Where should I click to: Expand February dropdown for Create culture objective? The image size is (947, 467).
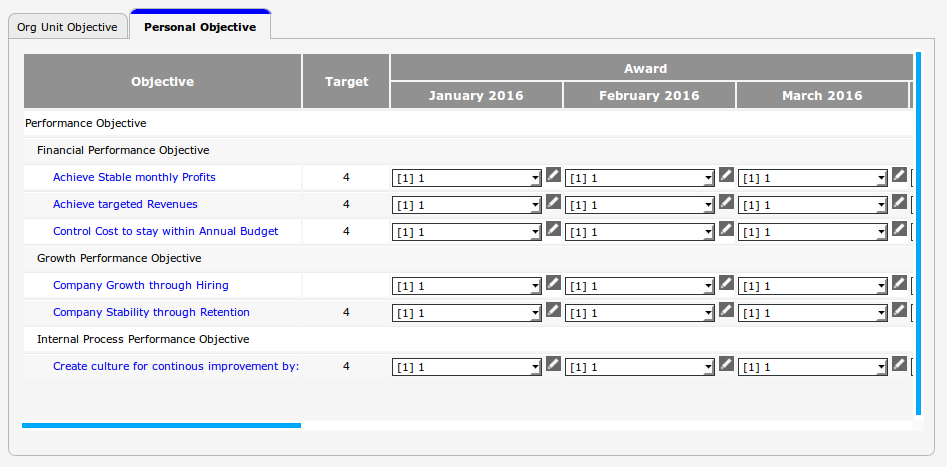[639, 367]
